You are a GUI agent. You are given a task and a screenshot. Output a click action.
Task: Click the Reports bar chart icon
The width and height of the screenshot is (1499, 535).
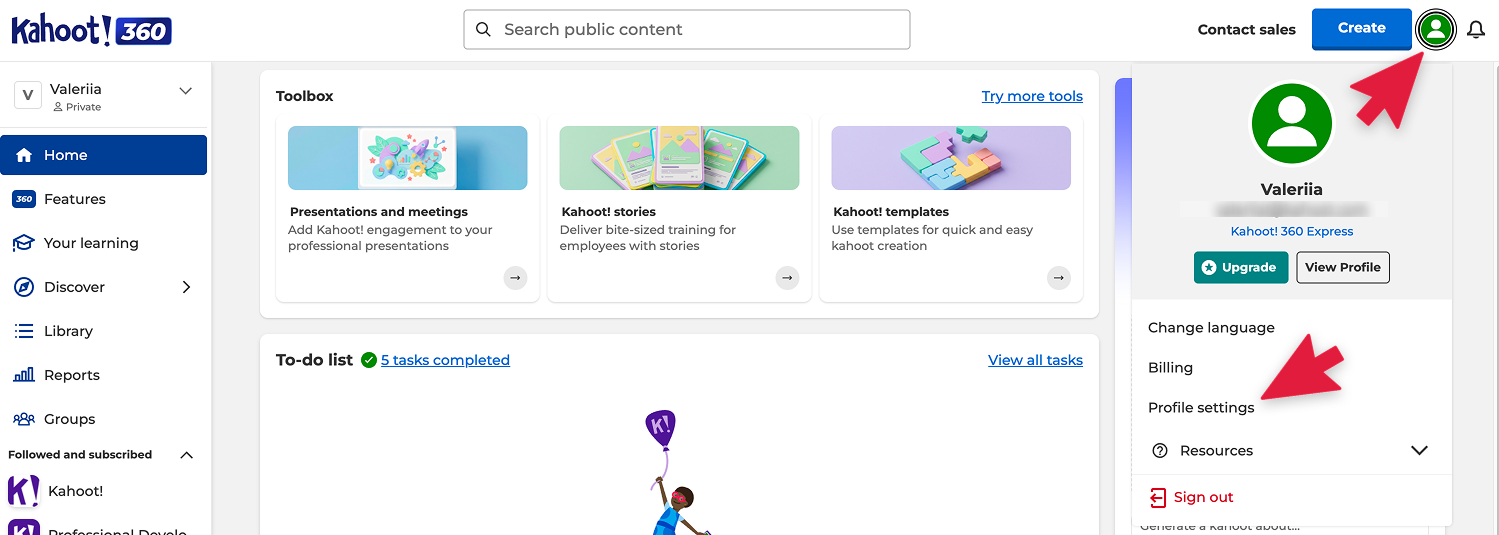(24, 375)
